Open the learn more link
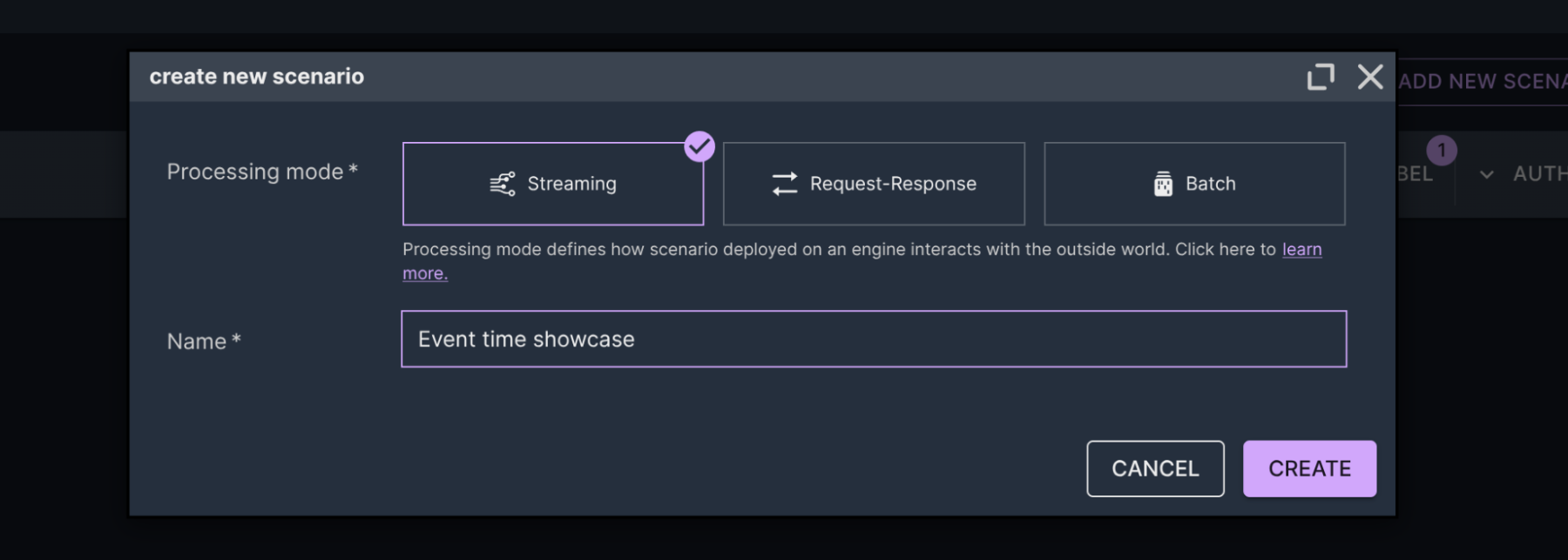The height and width of the screenshot is (560, 1568). pyautogui.click(x=1301, y=250)
